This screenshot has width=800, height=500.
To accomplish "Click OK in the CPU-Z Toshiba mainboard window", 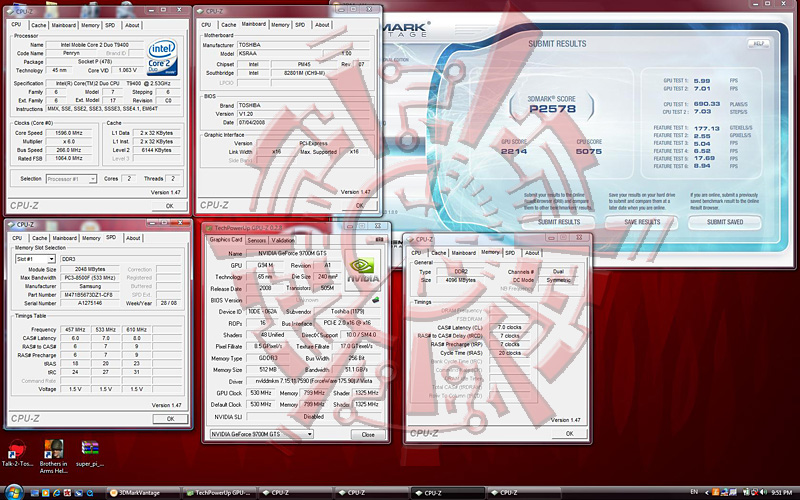I will pos(360,206).
